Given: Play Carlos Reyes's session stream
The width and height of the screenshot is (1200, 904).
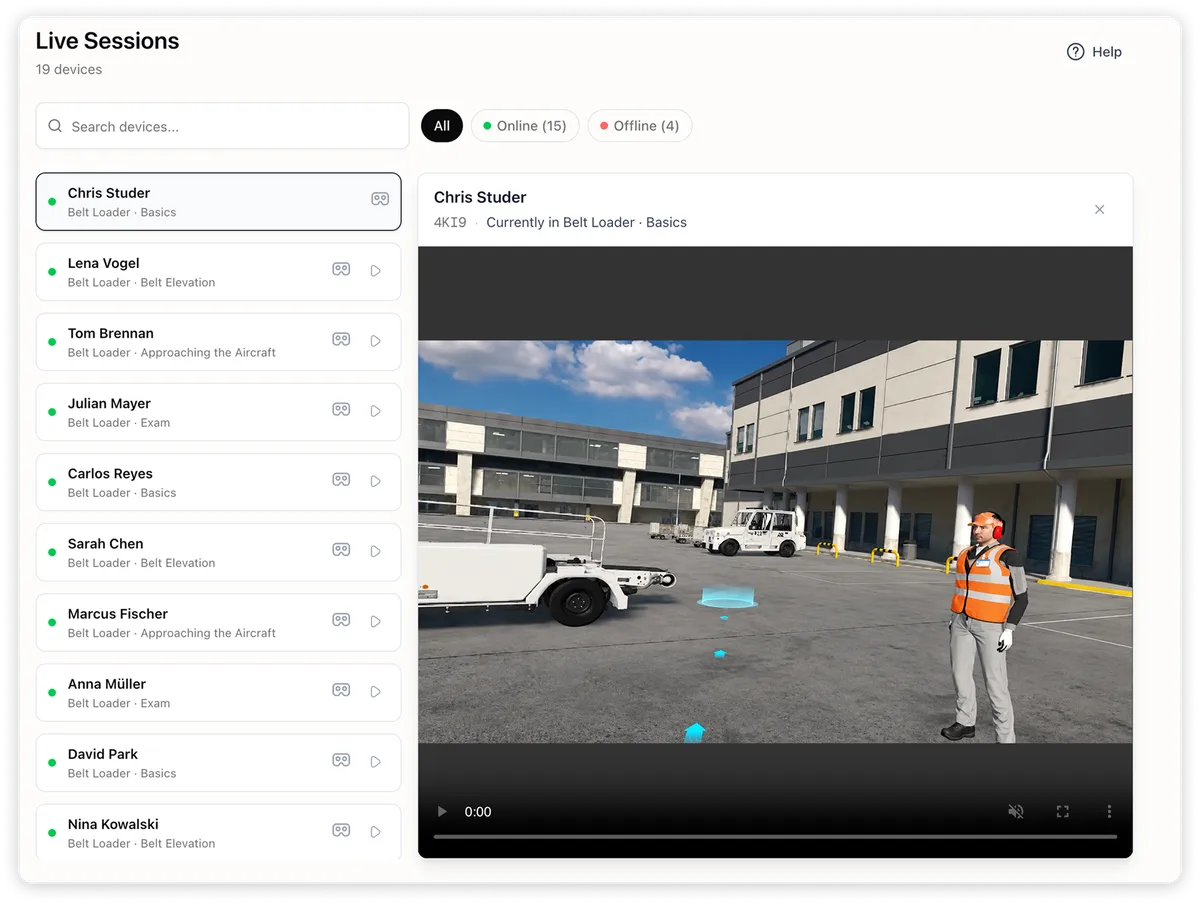Looking at the screenshot, I should point(376,481).
